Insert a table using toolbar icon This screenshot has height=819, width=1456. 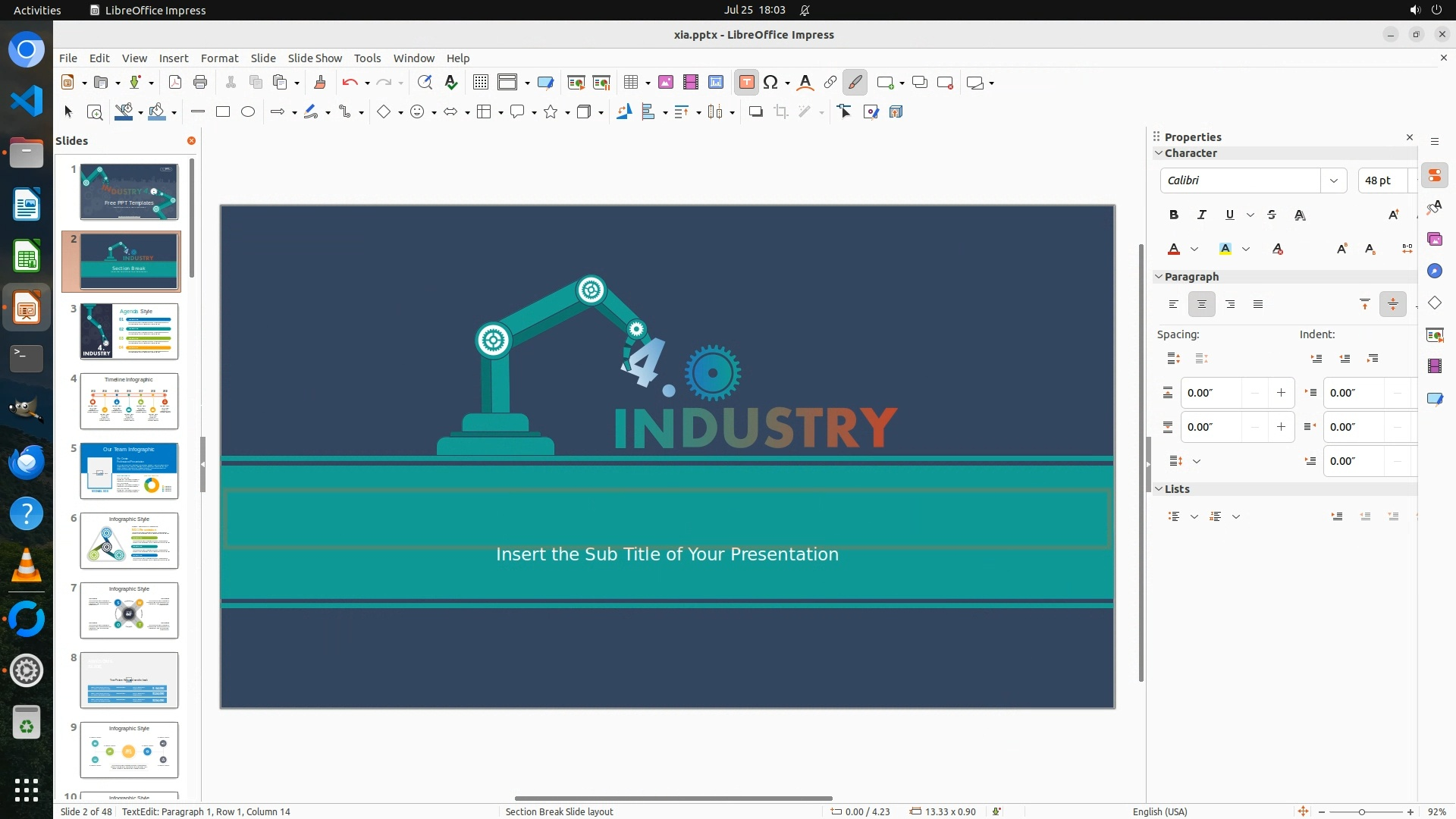point(630,83)
